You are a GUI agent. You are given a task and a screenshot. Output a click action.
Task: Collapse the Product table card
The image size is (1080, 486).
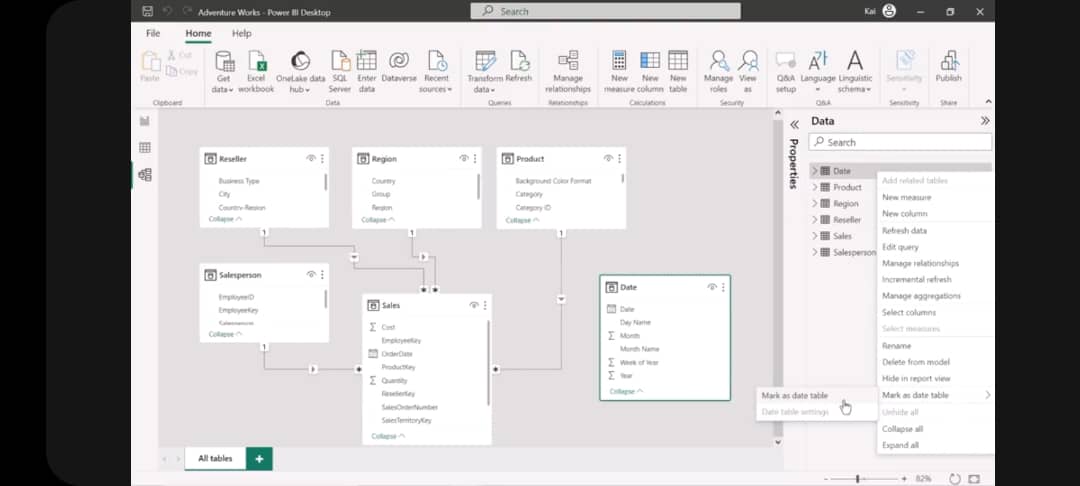pyautogui.click(x=523, y=220)
